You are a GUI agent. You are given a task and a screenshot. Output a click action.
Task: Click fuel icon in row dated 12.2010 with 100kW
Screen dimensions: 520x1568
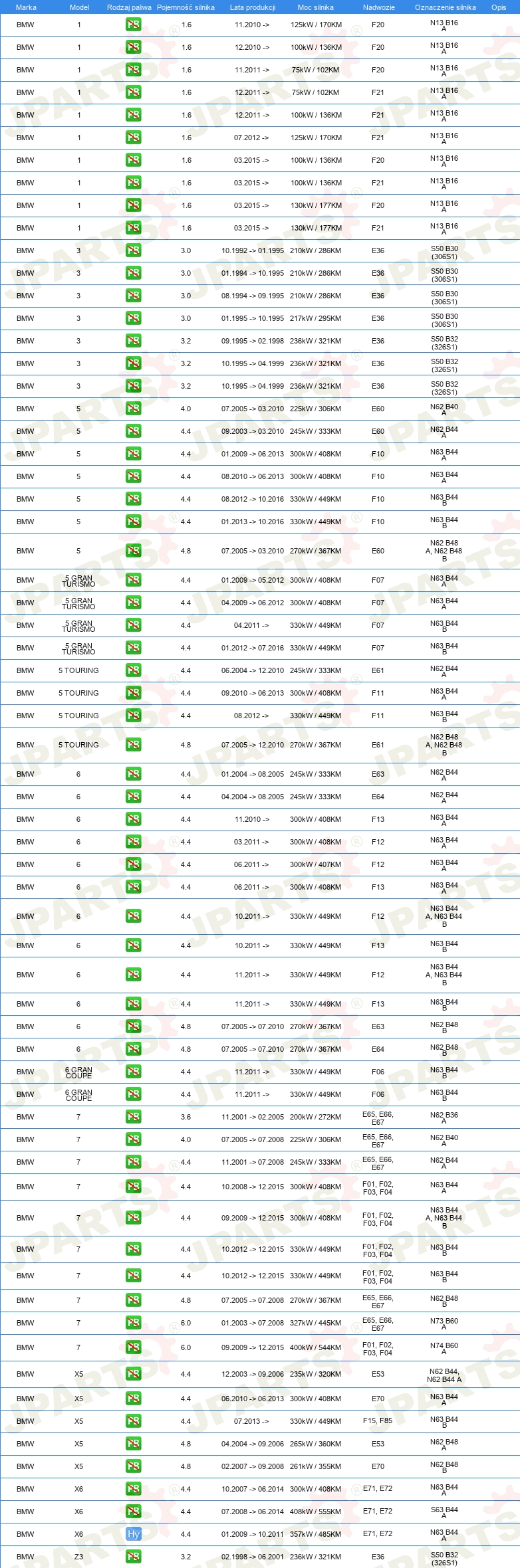click(x=134, y=47)
